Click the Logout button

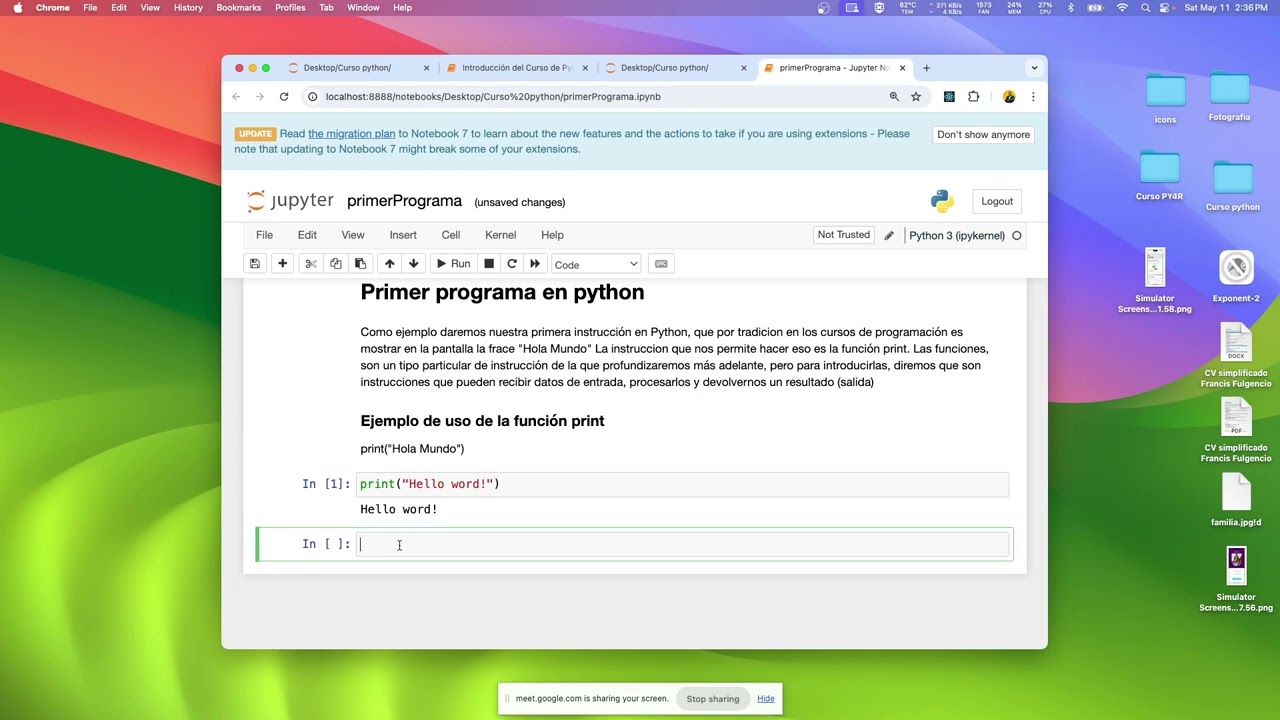pyautogui.click(x=997, y=201)
